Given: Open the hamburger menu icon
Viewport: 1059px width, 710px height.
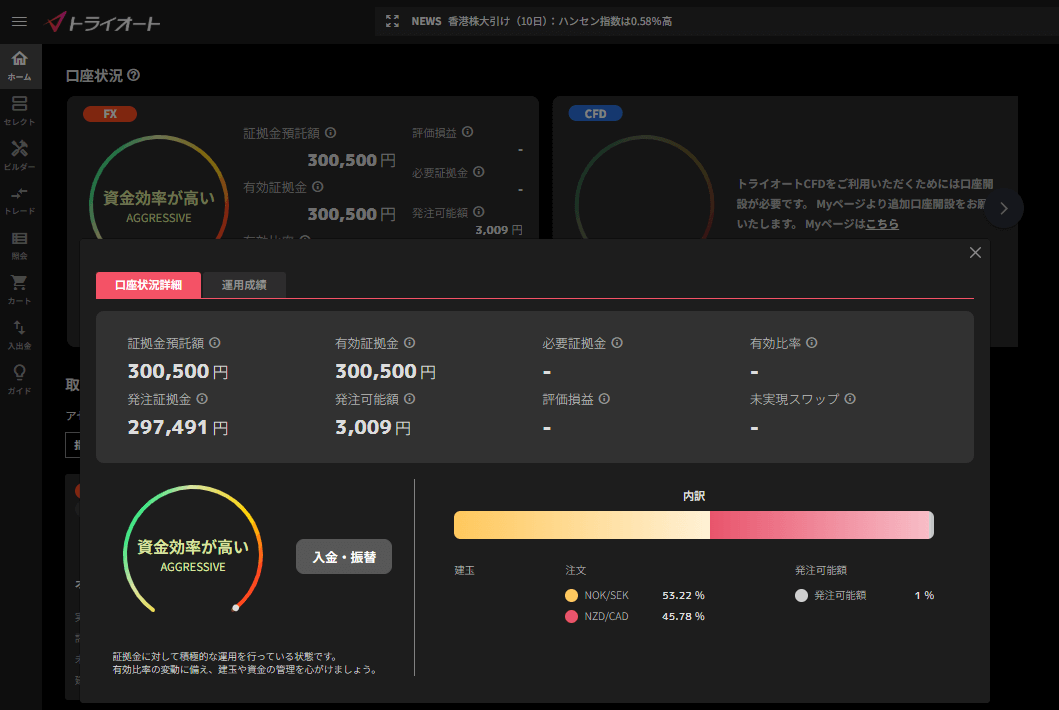Looking at the screenshot, I should (19, 21).
